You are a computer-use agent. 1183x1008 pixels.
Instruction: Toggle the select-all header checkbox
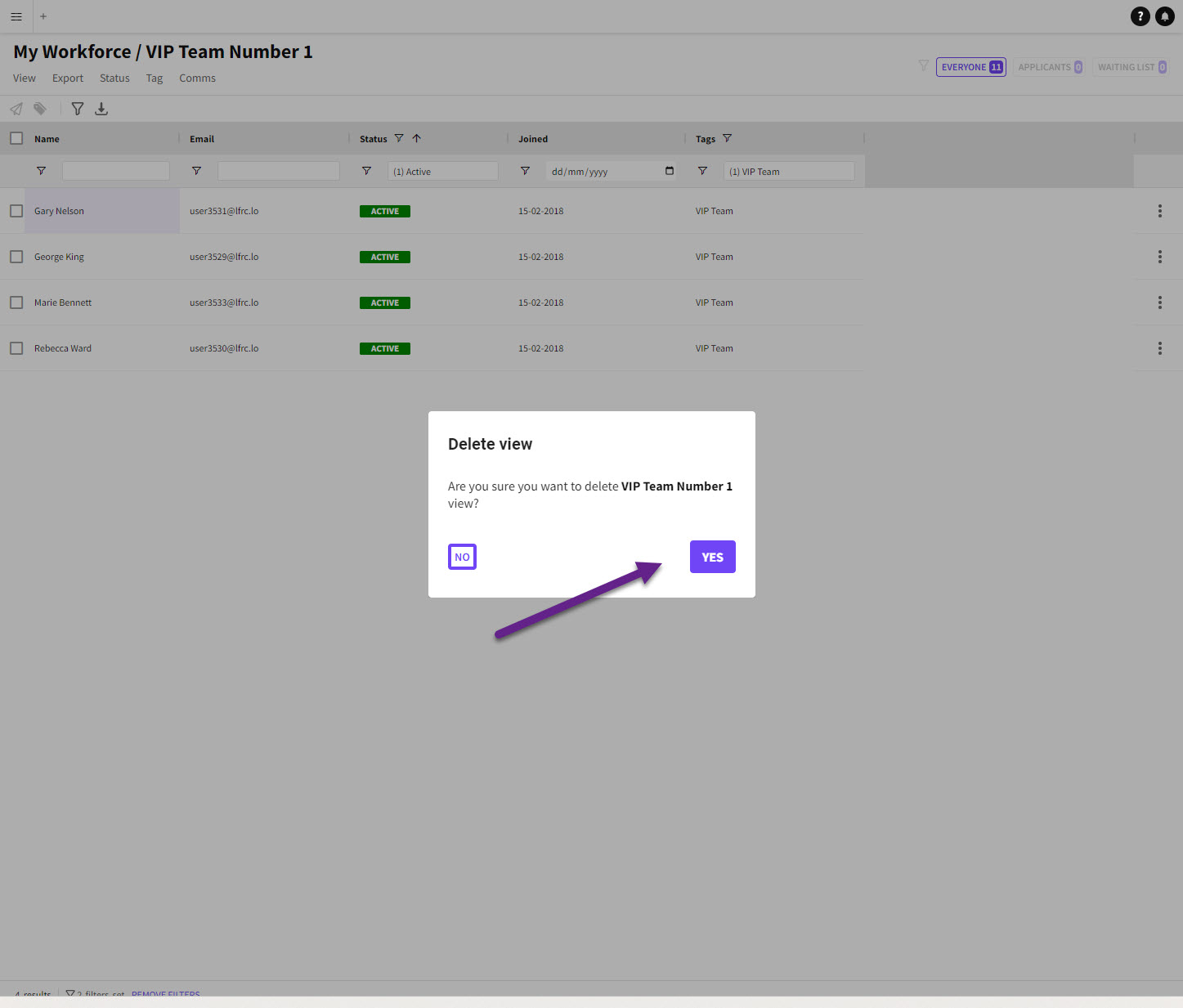click(16, 138)
